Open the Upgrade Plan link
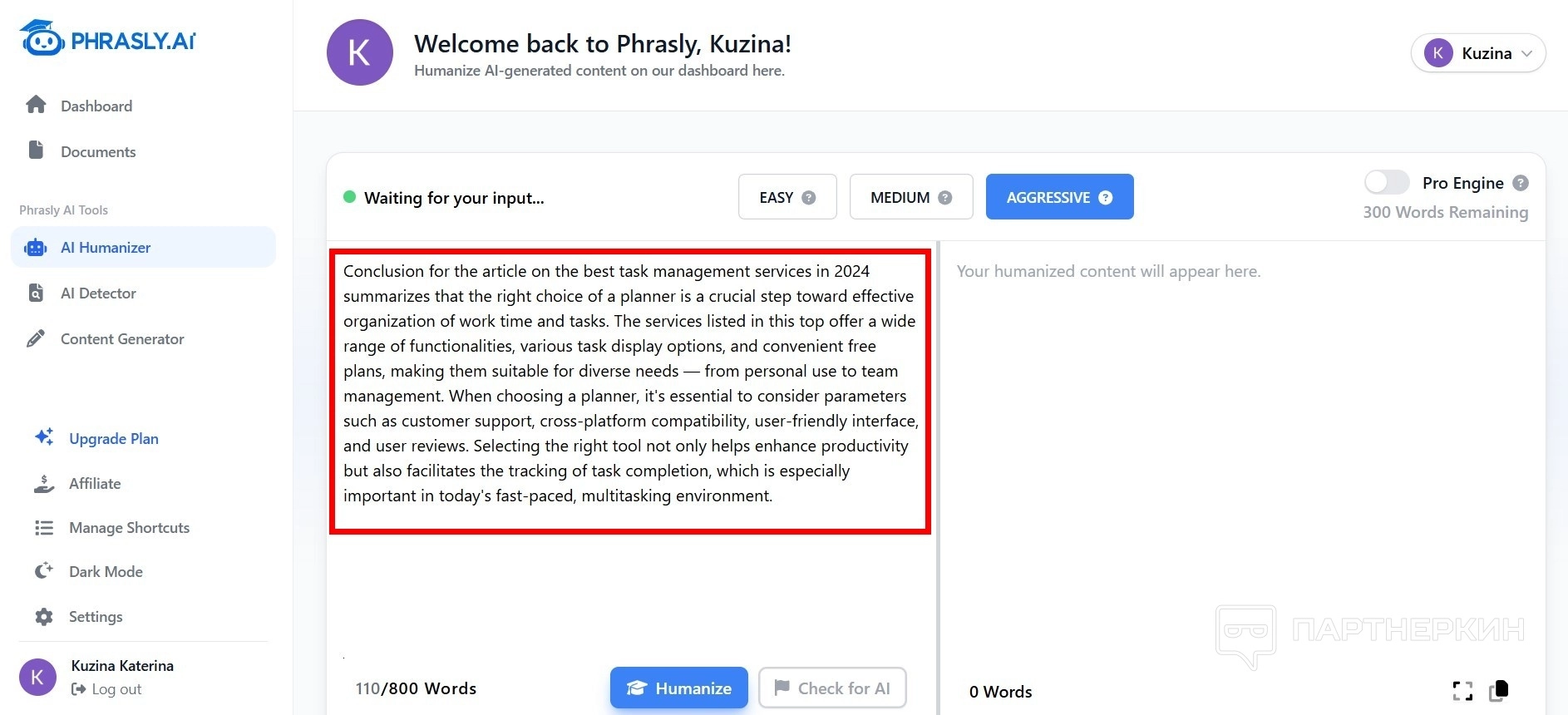1568x715 pixels. 113,439
